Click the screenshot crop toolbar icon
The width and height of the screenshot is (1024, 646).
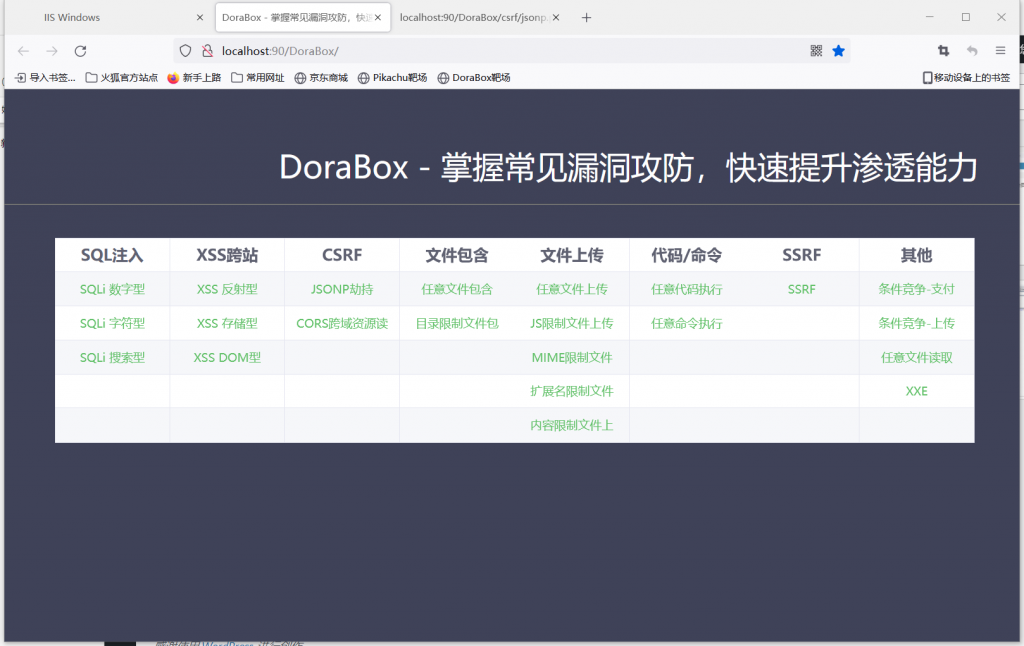[944, 51]
